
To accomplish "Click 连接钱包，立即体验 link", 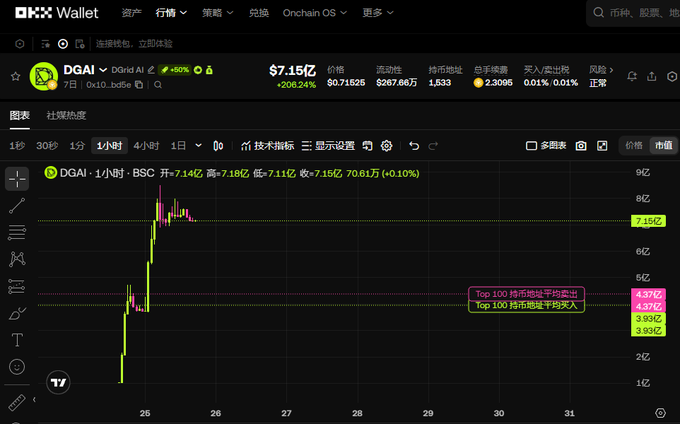I will click(x=134, y=44).
